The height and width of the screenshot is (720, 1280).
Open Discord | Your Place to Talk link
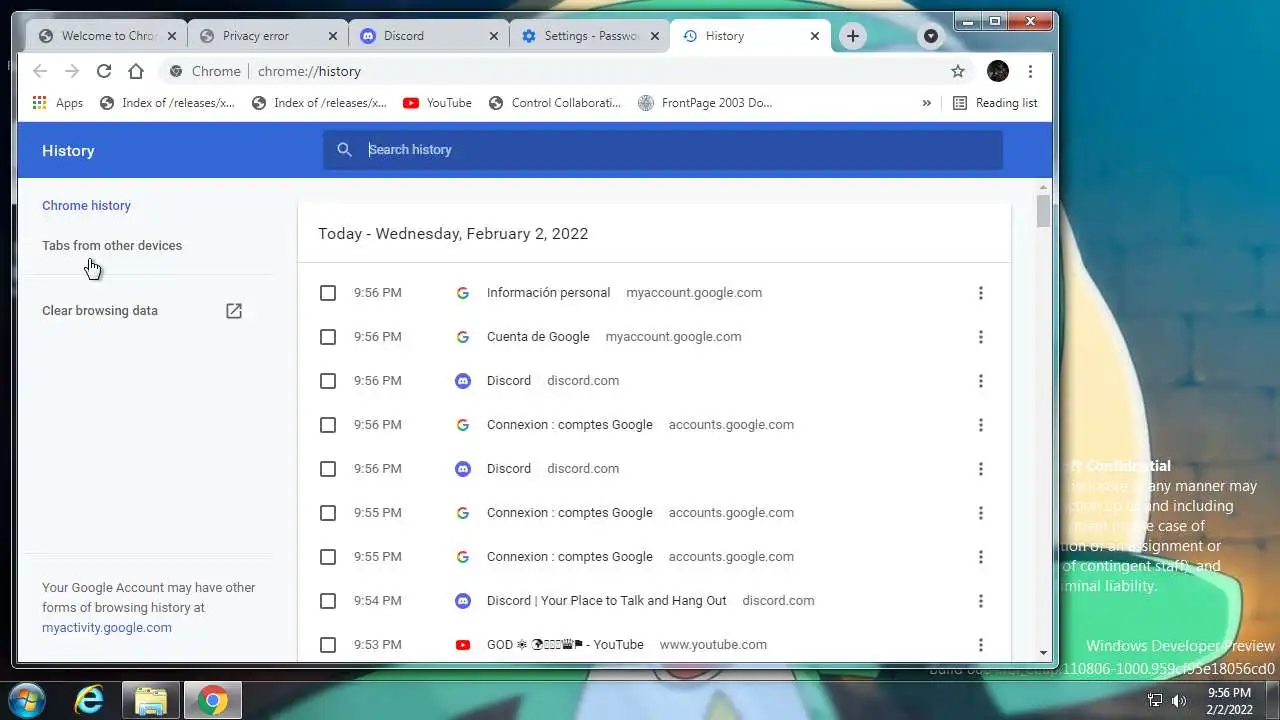pyautogui.click(x=607, y=601)
